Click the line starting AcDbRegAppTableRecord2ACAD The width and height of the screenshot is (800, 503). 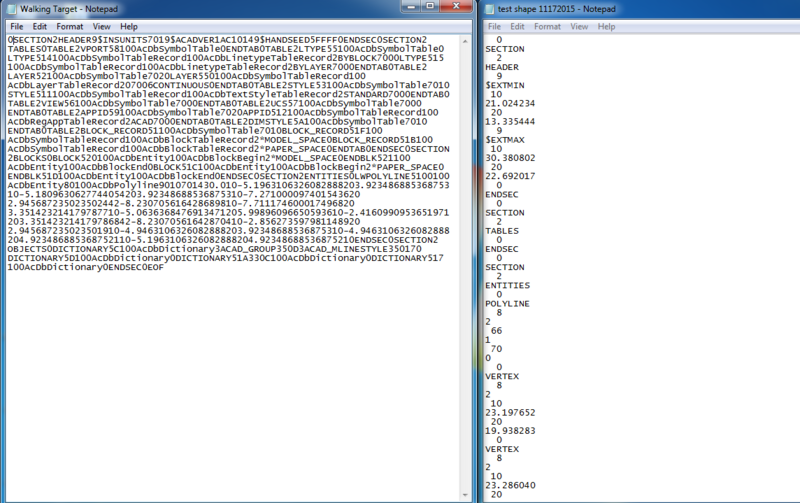pos(217,121)
